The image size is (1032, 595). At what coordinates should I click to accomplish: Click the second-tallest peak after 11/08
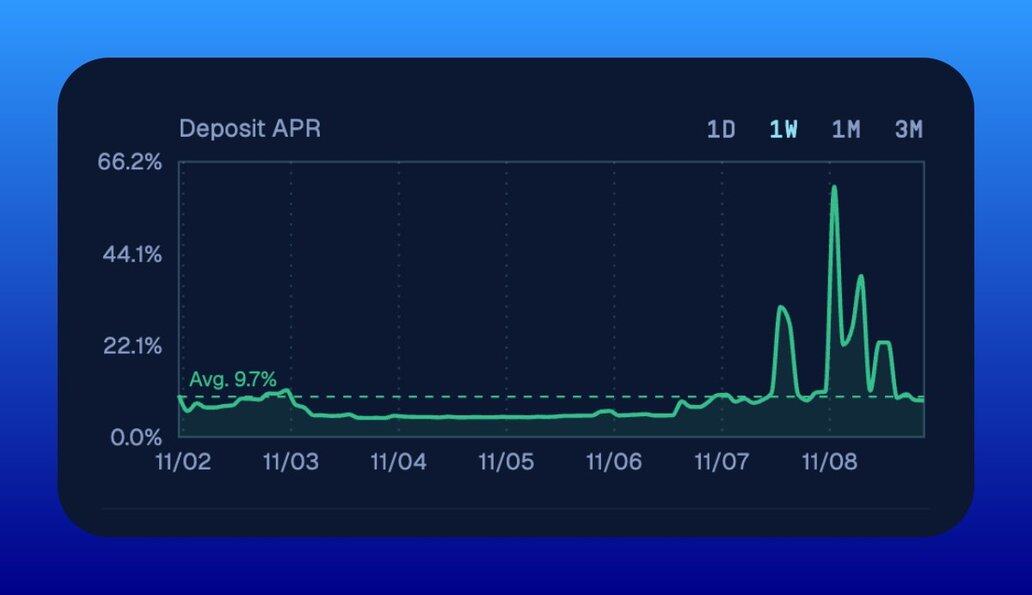pyautogui.click(x=860, y=277)
